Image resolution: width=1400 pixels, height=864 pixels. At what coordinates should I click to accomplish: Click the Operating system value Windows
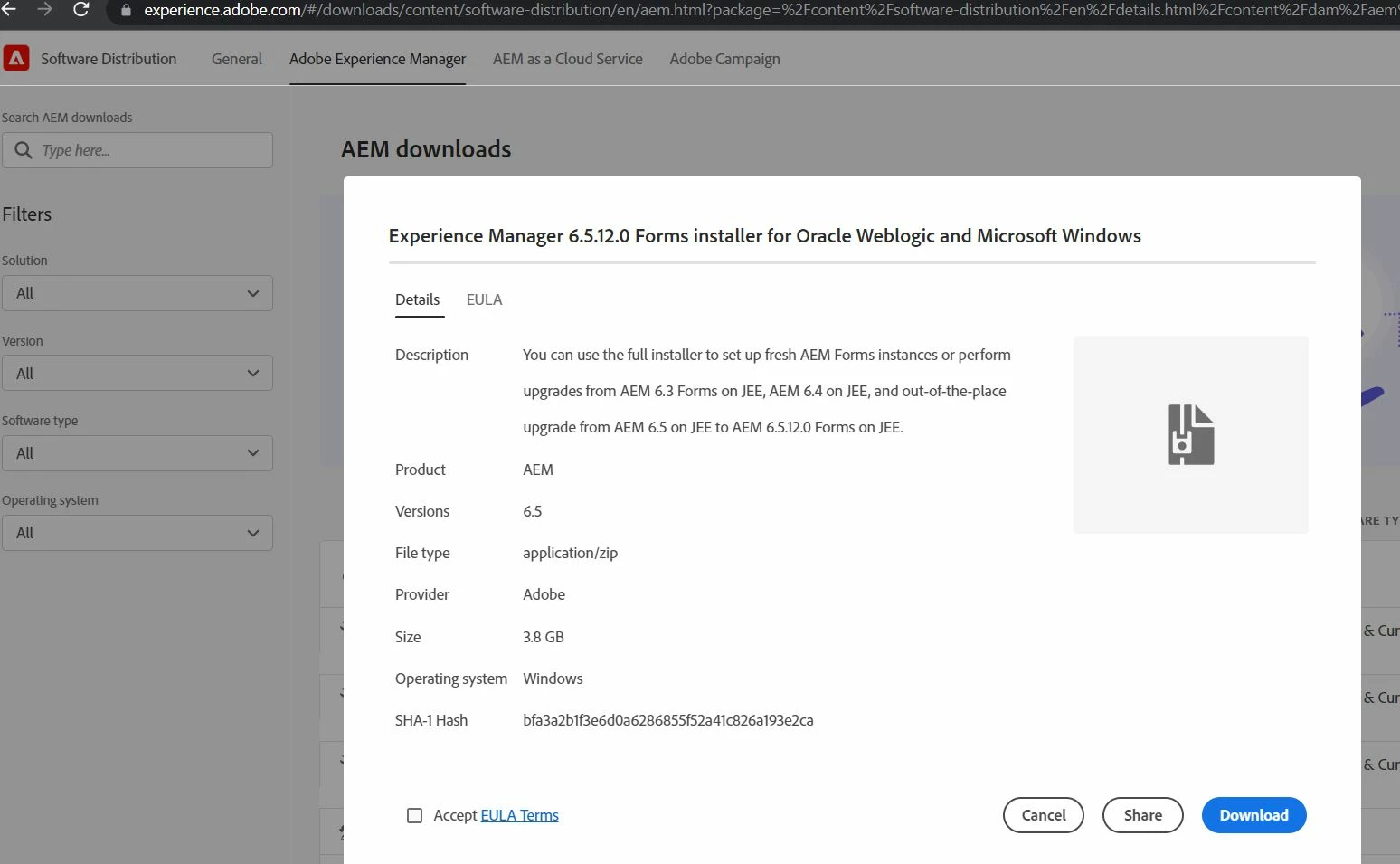553,679
